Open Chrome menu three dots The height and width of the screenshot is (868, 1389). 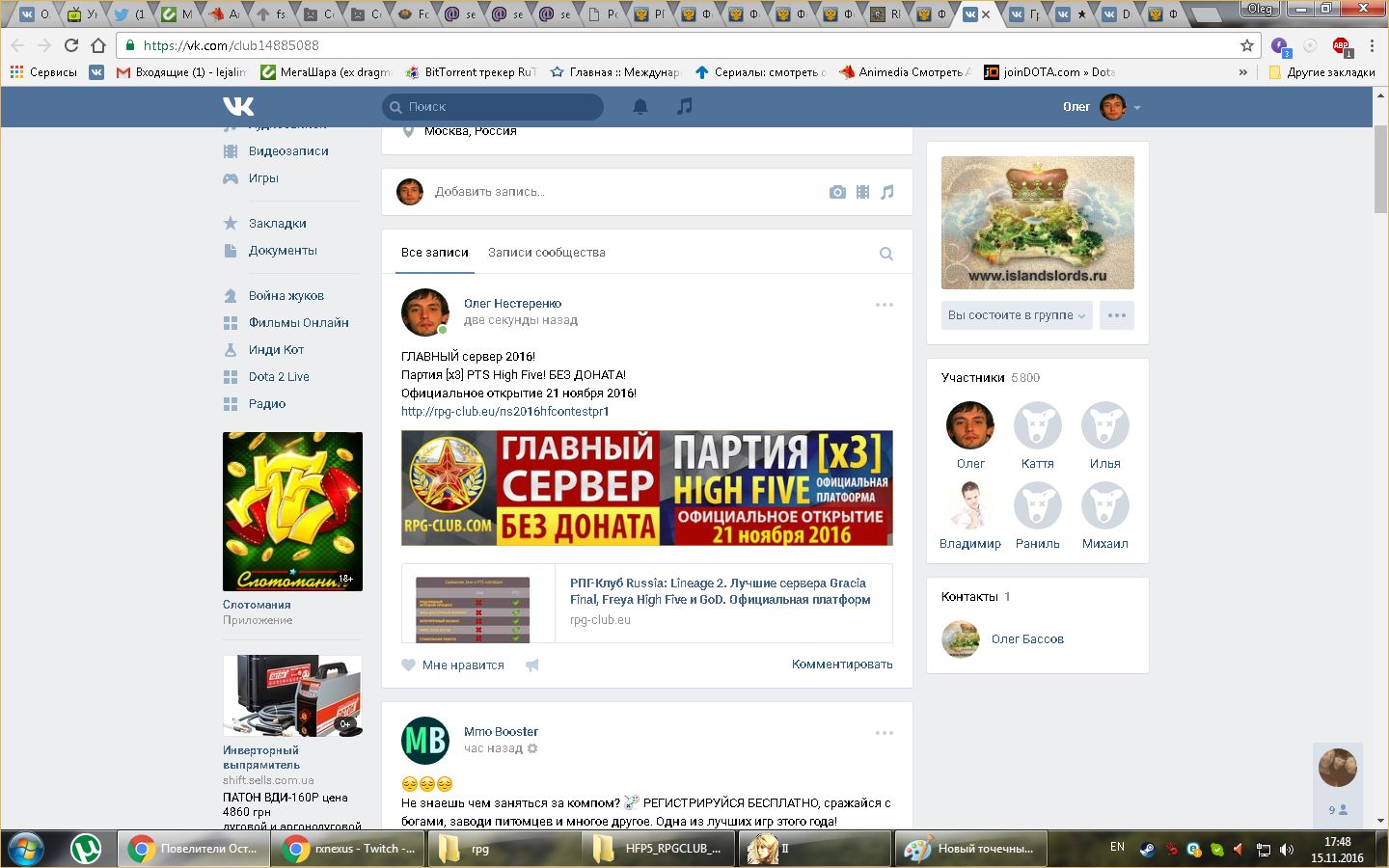click(1372, 45)
